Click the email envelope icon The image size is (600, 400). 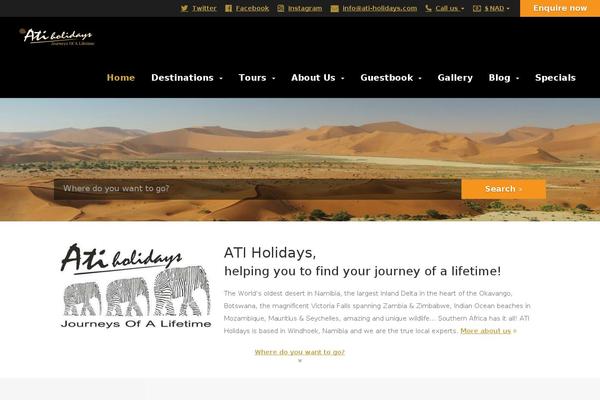334,8
